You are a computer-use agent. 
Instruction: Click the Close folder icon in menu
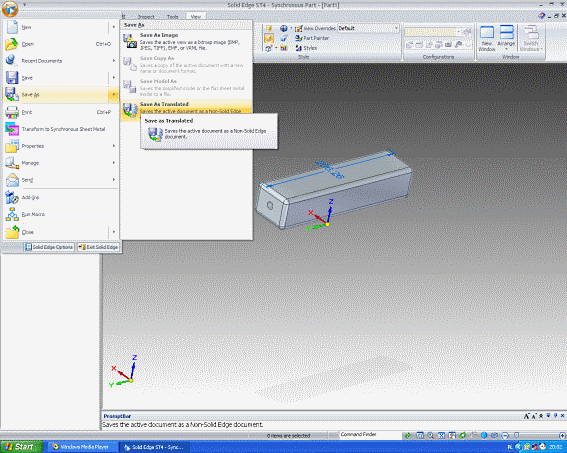coord(12,232)
